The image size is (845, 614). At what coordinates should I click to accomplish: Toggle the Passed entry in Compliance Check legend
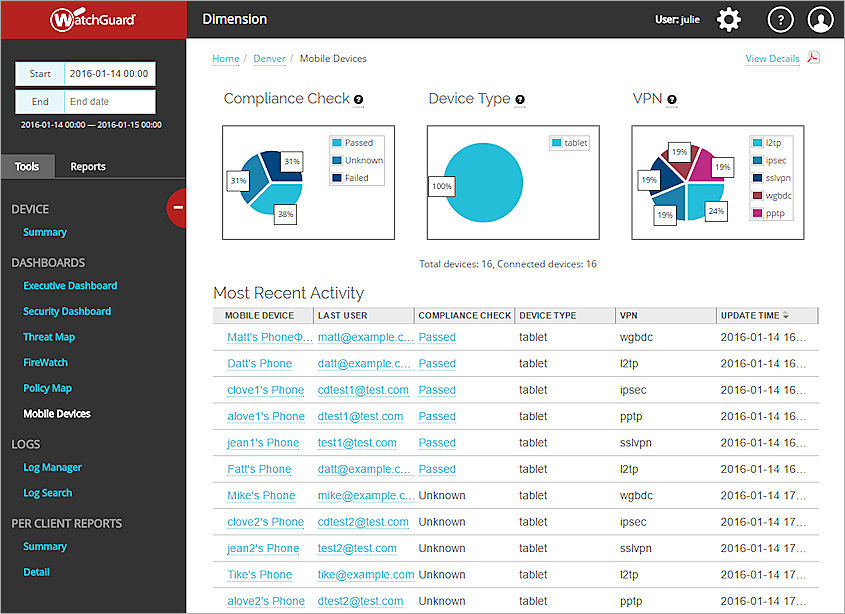click(358, 142)
